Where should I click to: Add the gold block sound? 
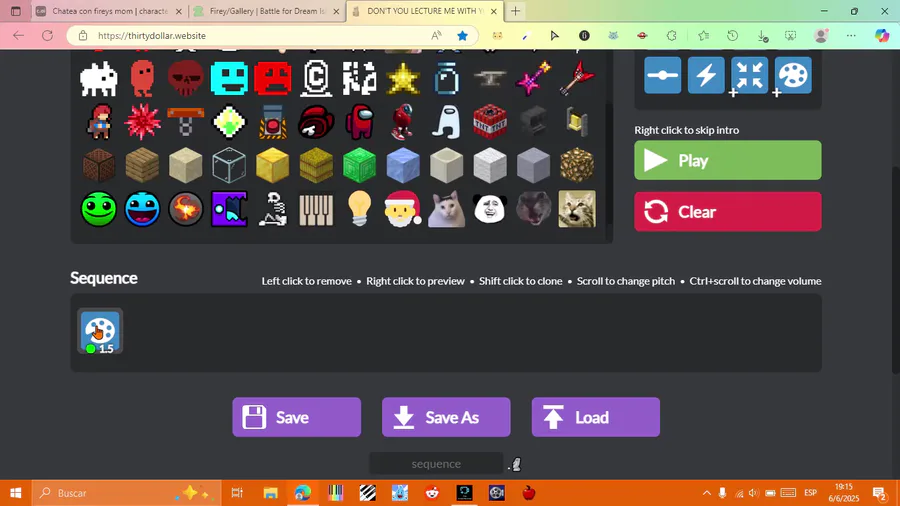(x=273, y=165)
